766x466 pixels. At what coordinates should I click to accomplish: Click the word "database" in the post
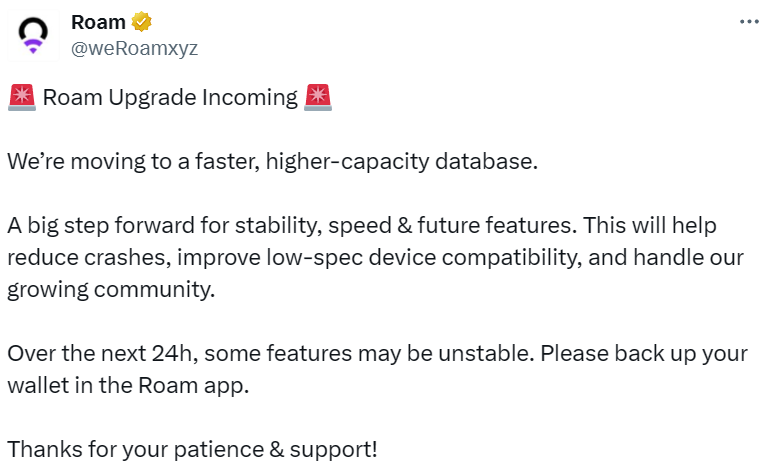(x=494, y=162)
